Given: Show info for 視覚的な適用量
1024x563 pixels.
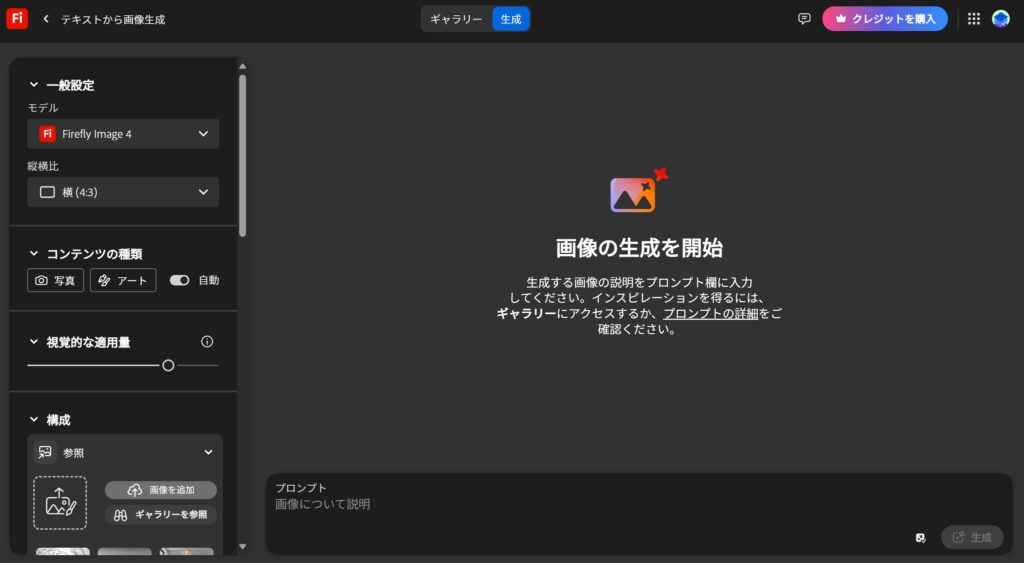Looking at the screenshot, I should coord(207,342).
